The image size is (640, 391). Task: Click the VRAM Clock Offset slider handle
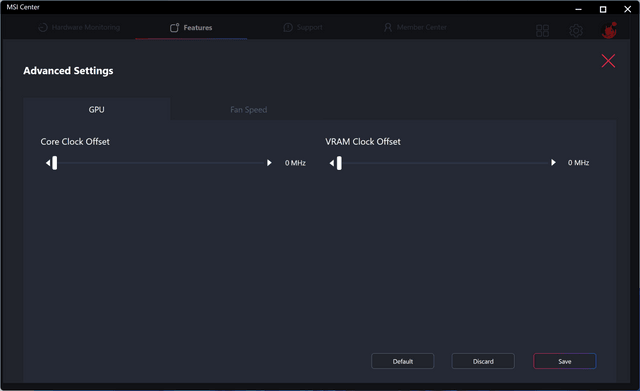tap(339, 163)
